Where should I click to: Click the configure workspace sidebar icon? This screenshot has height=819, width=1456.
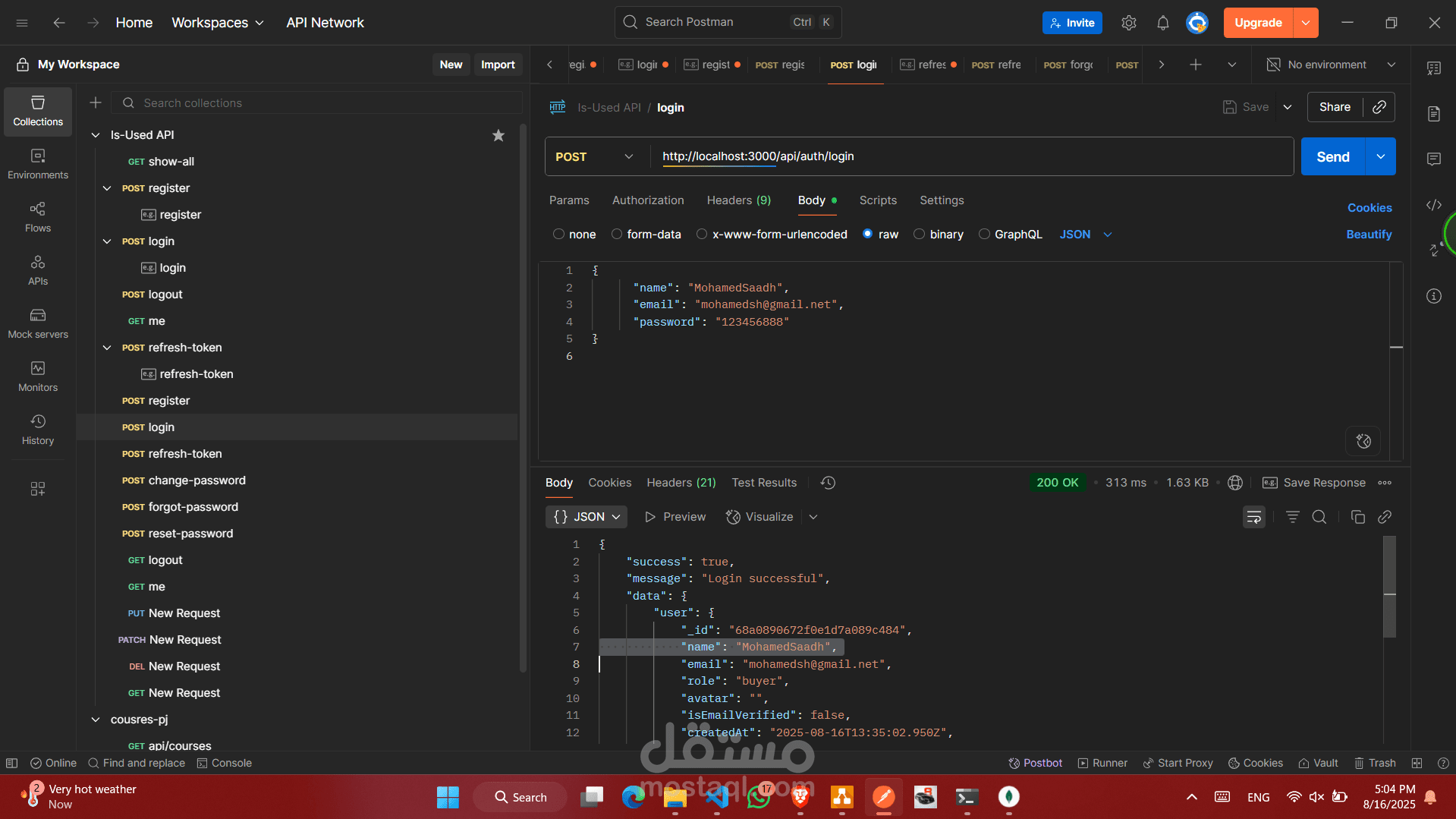click(x=38, y=489)
